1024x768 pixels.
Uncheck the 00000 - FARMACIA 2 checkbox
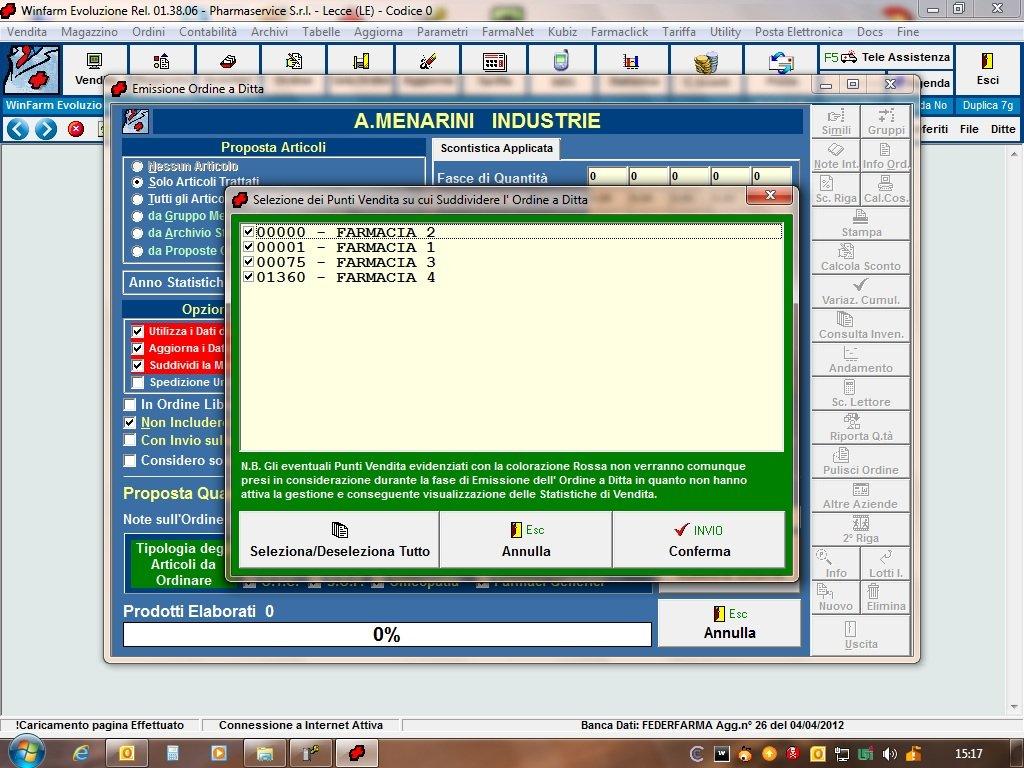tap(248, 232)
